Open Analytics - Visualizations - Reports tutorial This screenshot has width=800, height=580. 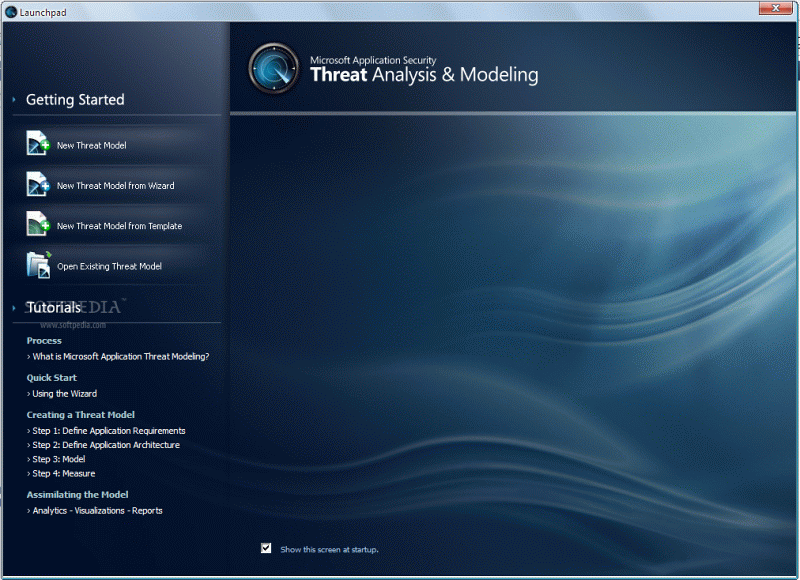tap(97, 511)
